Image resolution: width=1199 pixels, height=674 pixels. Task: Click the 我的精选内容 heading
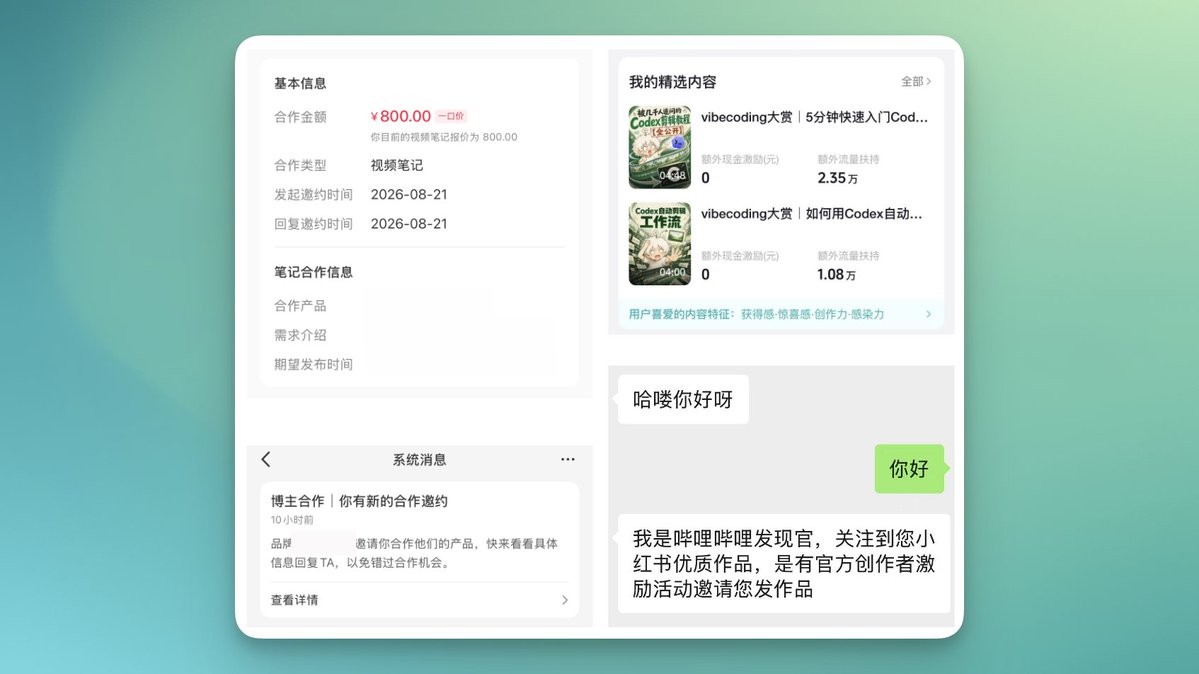click(x=672, y=82)
